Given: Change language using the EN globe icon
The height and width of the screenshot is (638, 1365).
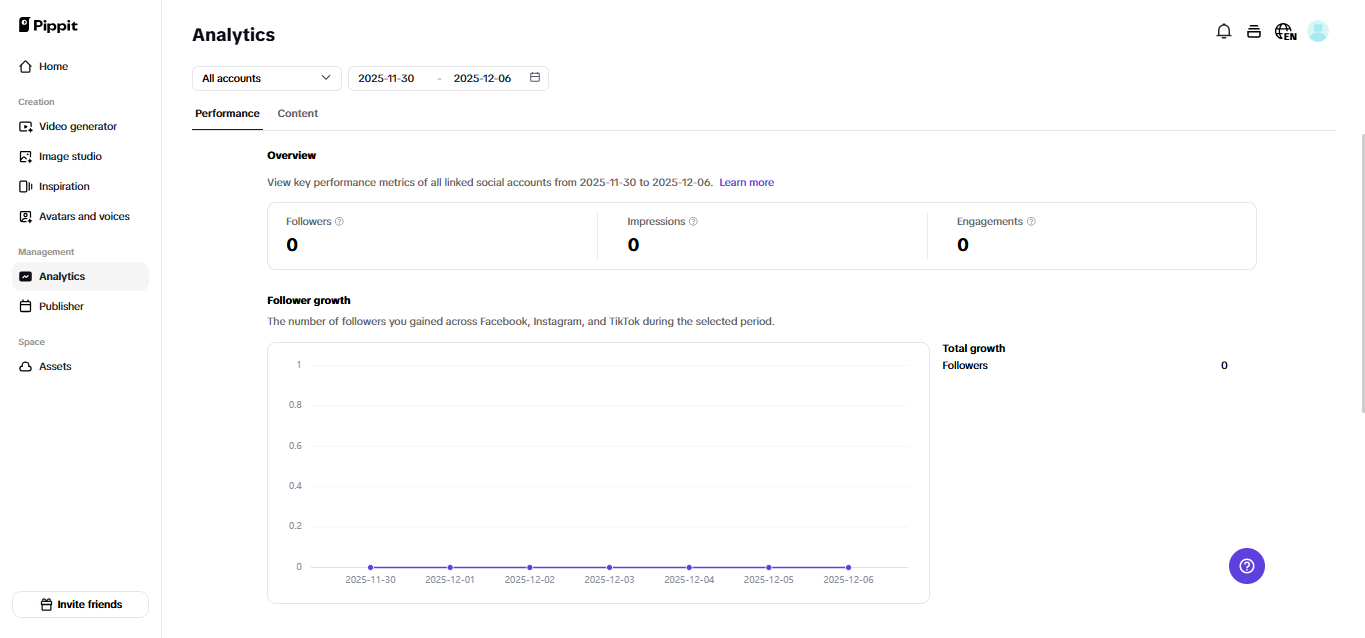Looking at the screenshot, I should coord(1284,31).
